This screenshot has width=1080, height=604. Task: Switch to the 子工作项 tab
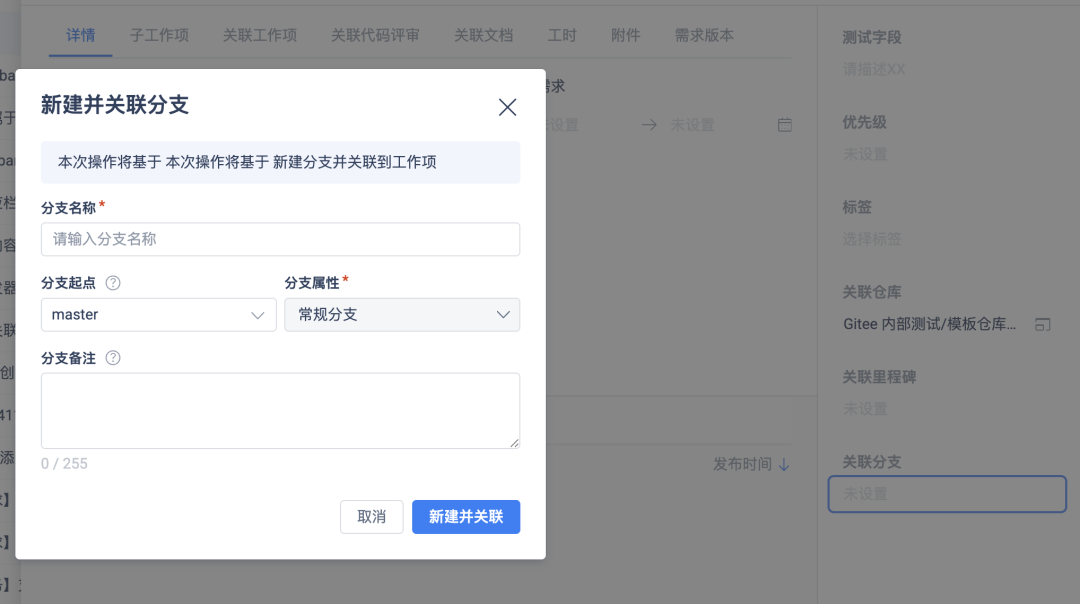(159, 35)
